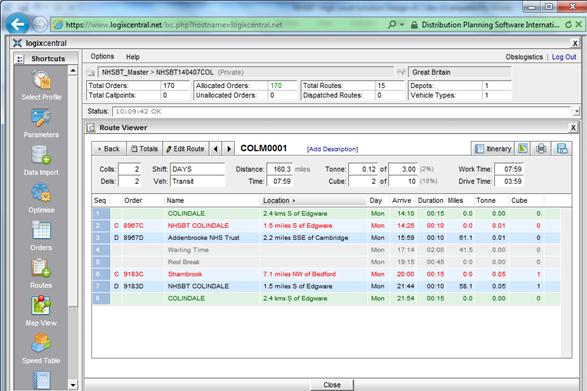This screenshot has height=391, width=587.
Task: Click the Edit Route button
Action: coord(186,149)
